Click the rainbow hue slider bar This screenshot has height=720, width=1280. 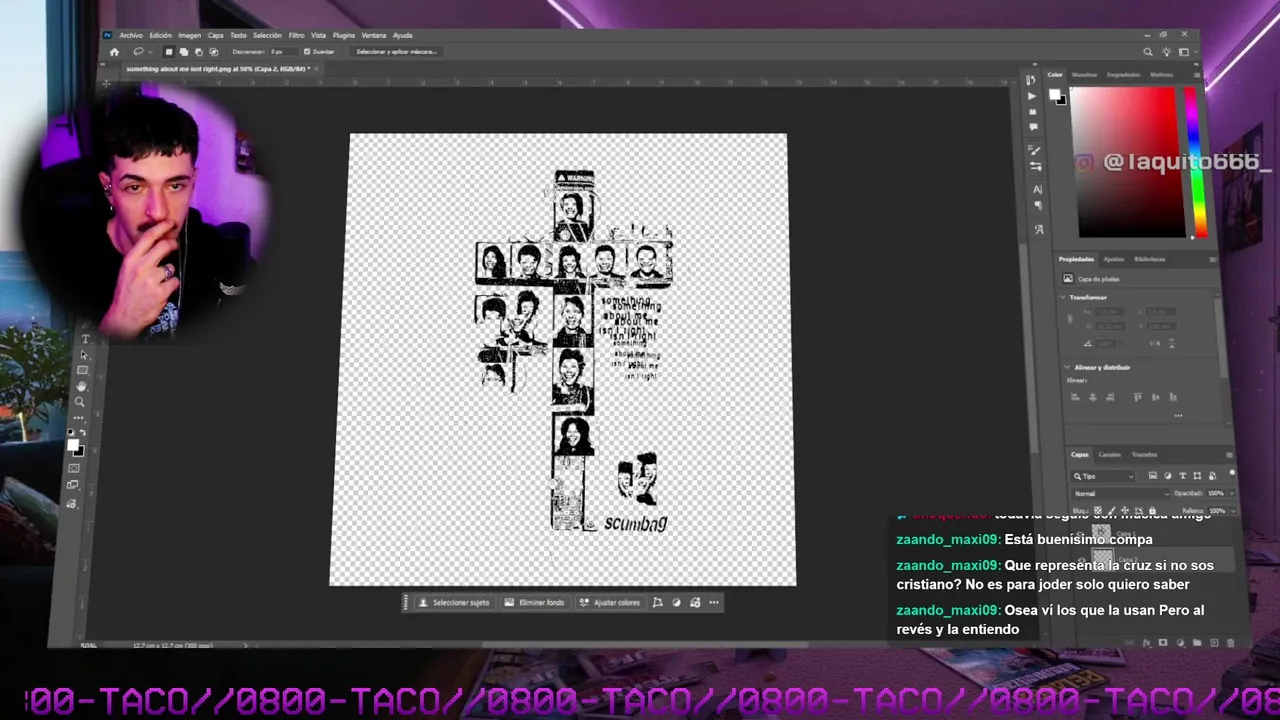1194,162
